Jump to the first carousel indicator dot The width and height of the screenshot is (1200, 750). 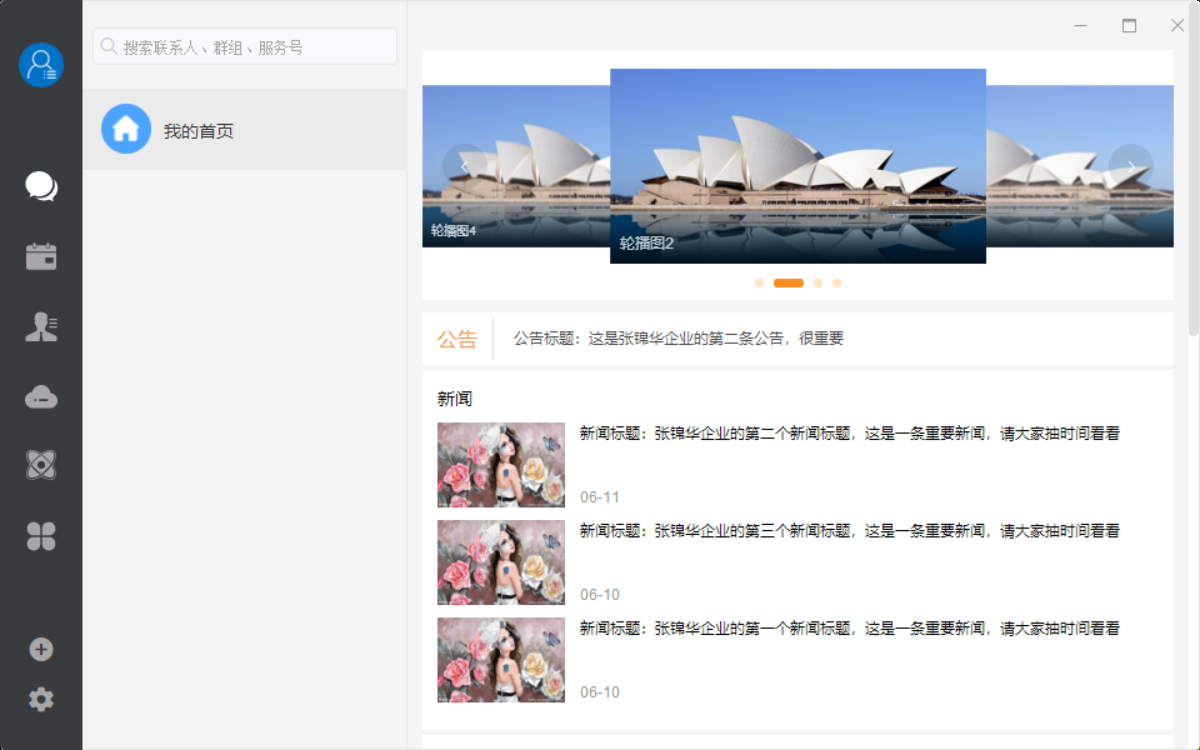760,283
